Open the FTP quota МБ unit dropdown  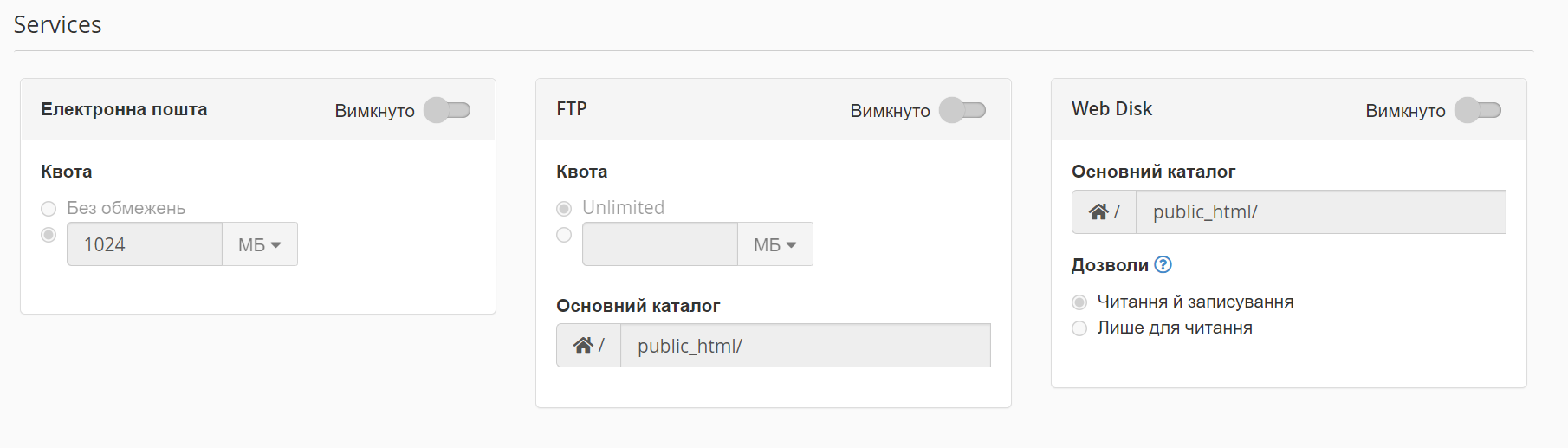click(x=775, y=244)
